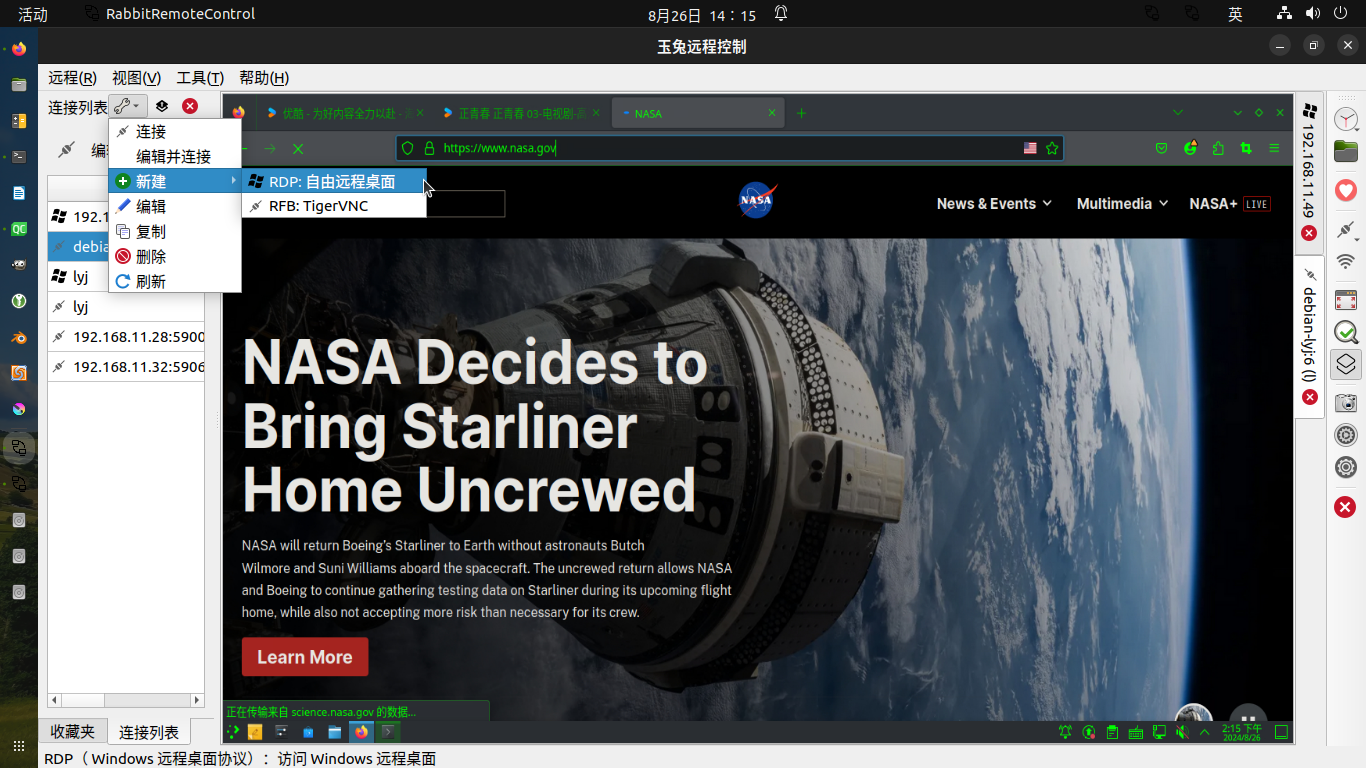Close the 192.168.11.49 connection tab
This screenshot has width=1366, height=768.
point(1309,233)
